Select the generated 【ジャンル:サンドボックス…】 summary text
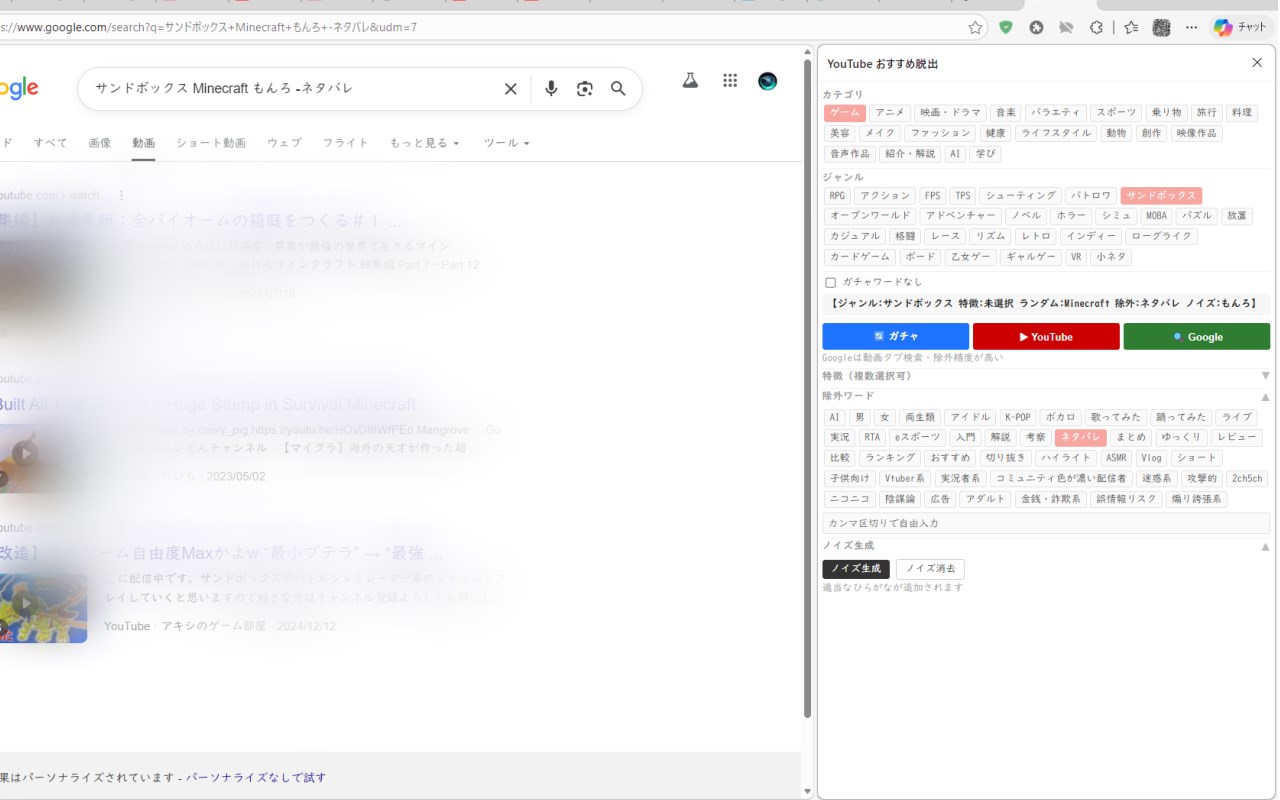This screenshot has width=1280, height=800. click(1046, 303)
